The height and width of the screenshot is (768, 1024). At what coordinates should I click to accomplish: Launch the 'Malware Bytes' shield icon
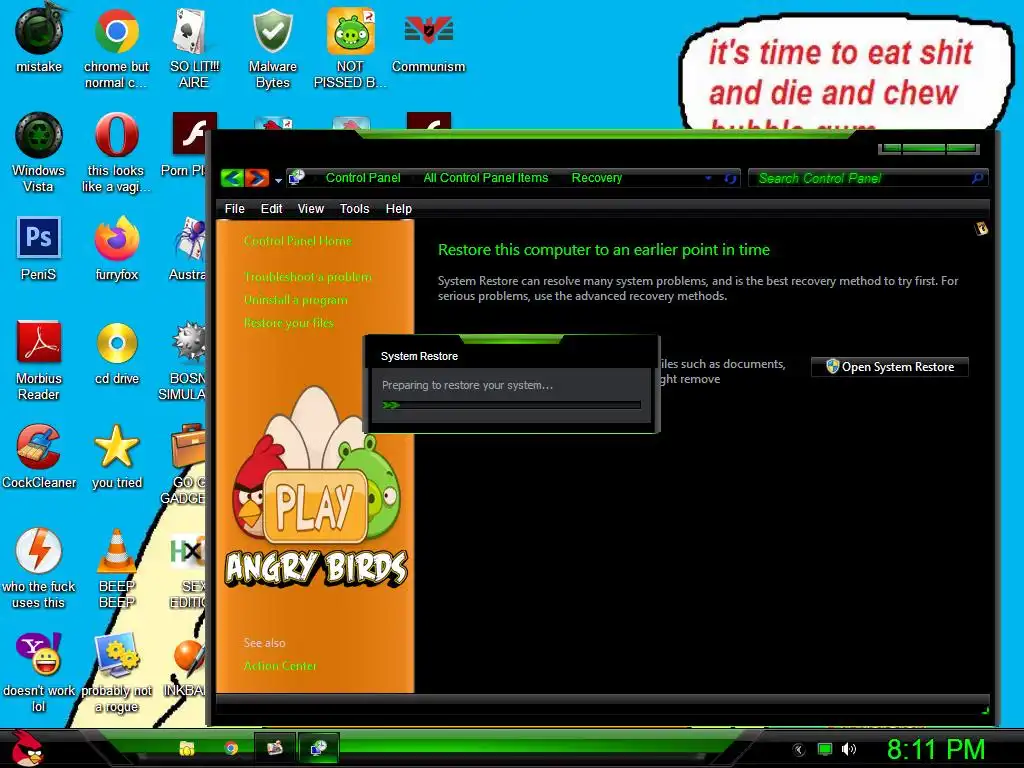272,47
